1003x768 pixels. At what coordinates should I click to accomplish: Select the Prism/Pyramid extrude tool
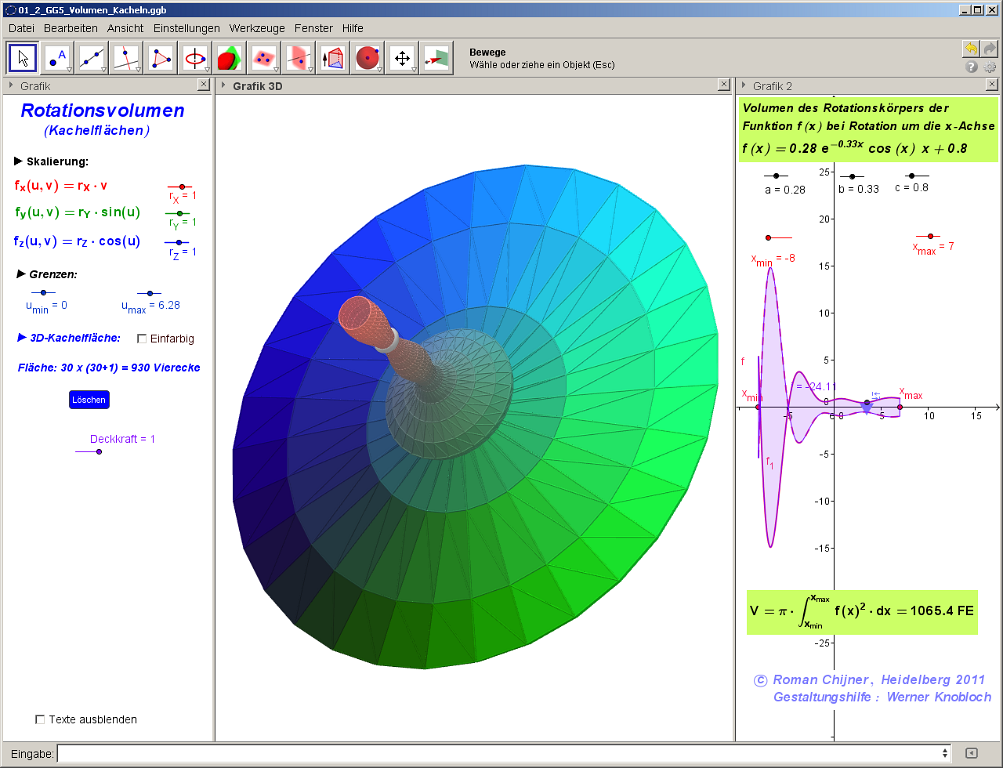coord(333,58)
